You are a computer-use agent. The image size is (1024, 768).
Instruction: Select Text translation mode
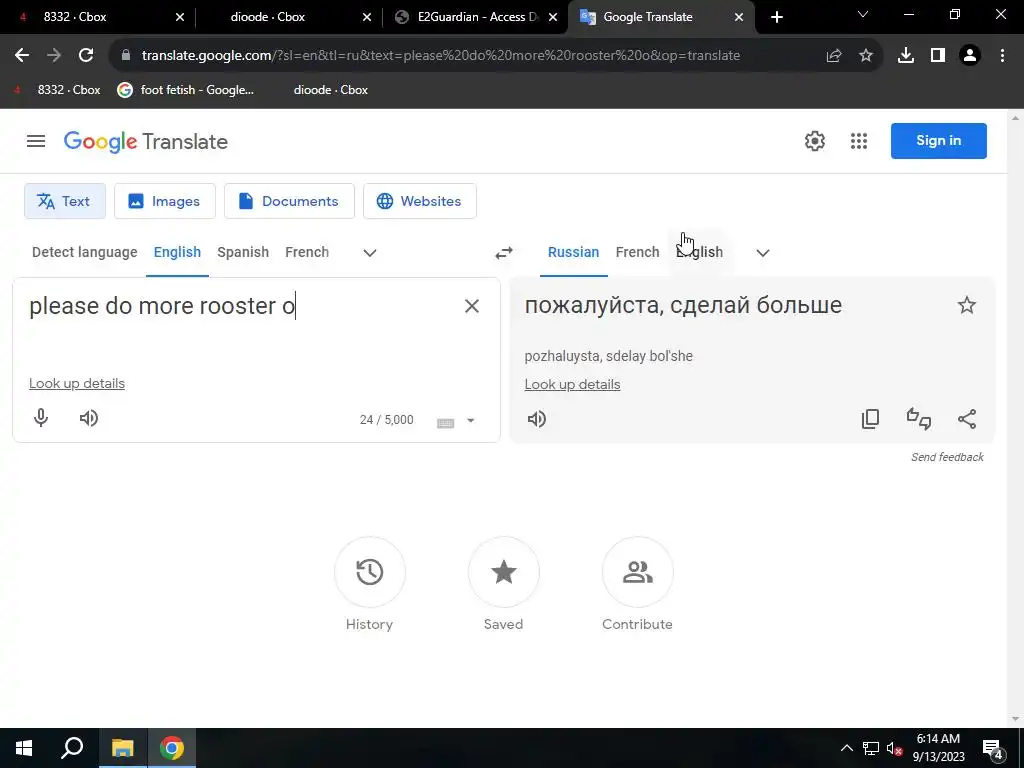(x=65, y=201)
